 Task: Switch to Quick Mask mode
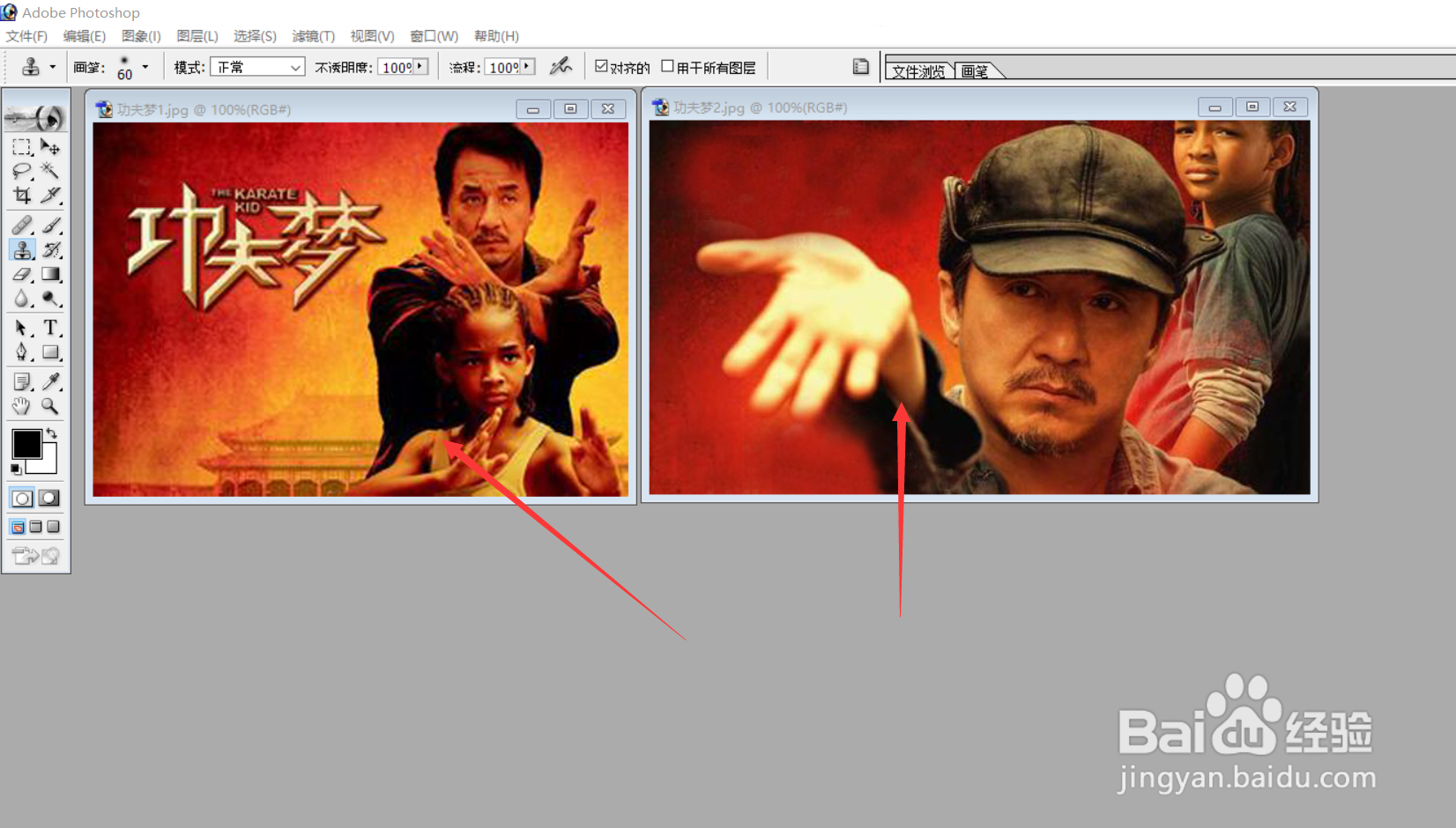coord(50,498)
